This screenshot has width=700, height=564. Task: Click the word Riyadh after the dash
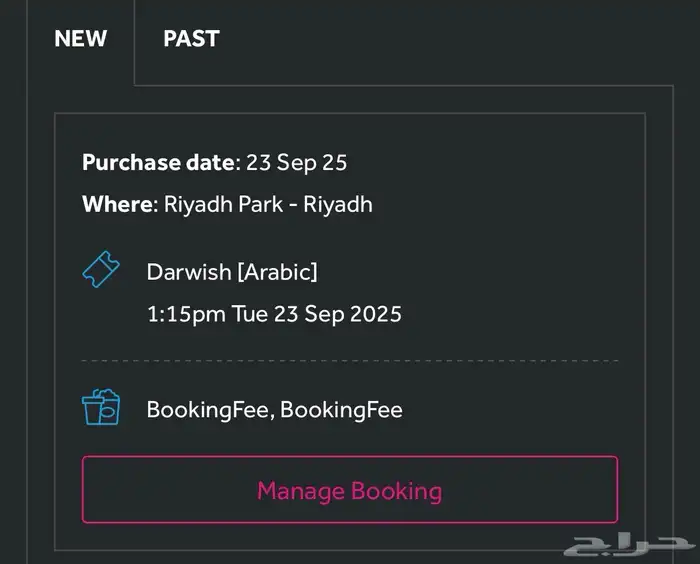(x=338, y=204)
